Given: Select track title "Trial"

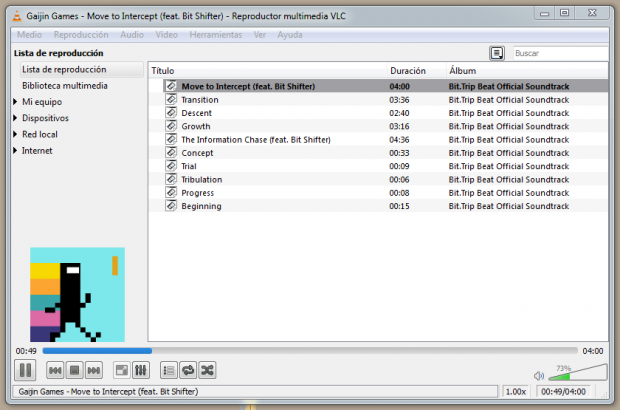Looking at the screenshot, I should tap(189, 166).
